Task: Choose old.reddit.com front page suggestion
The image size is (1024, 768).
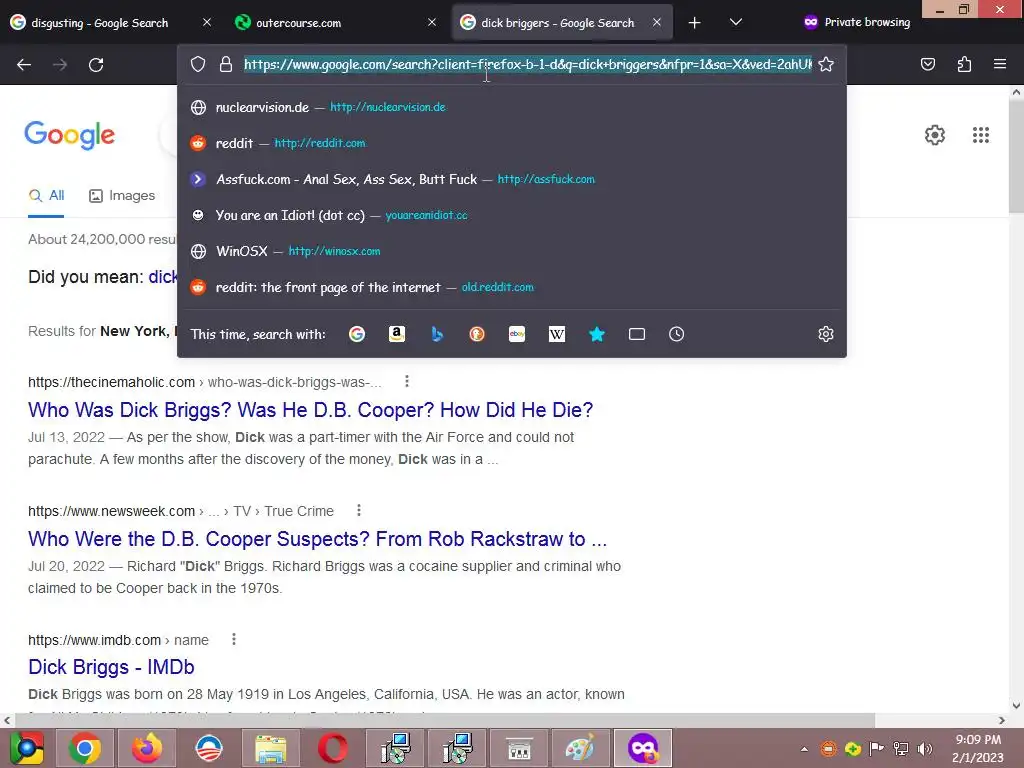Action: point(511,287)
